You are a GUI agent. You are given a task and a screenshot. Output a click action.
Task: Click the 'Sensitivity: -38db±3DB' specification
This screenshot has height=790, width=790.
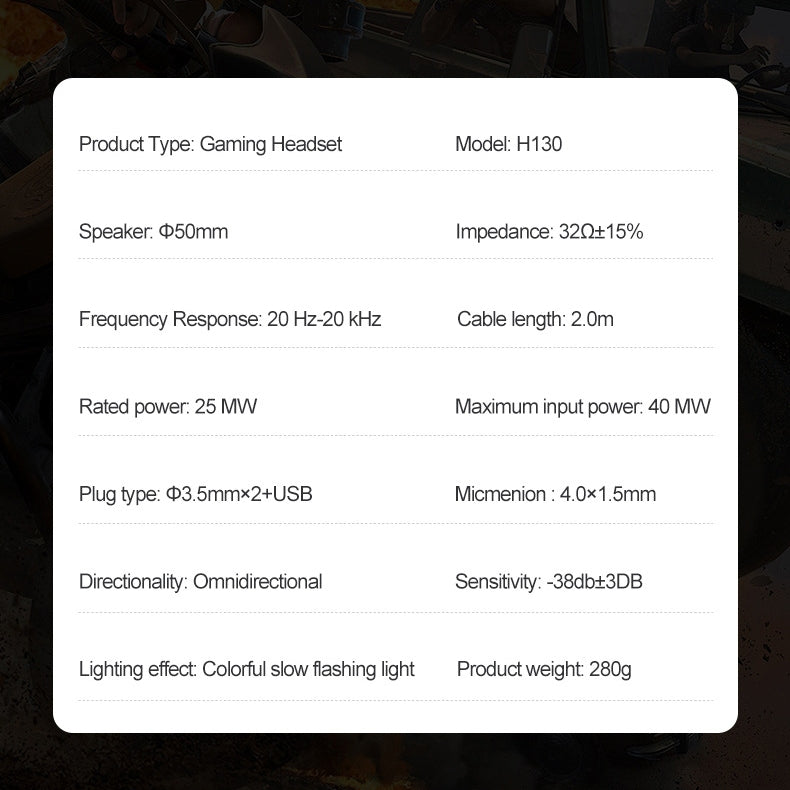tap(548, 582)
